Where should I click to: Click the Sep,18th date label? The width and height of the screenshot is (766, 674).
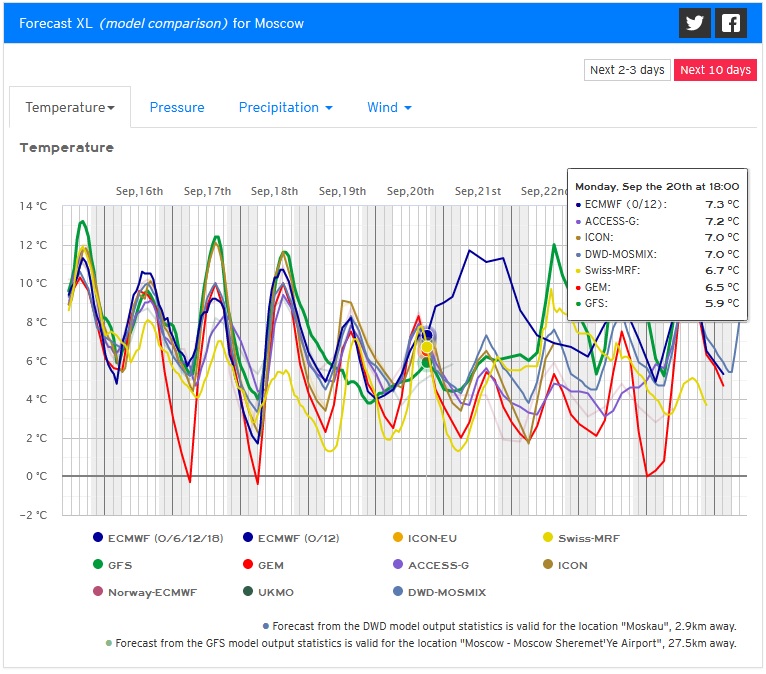click(x=275, y=191)
